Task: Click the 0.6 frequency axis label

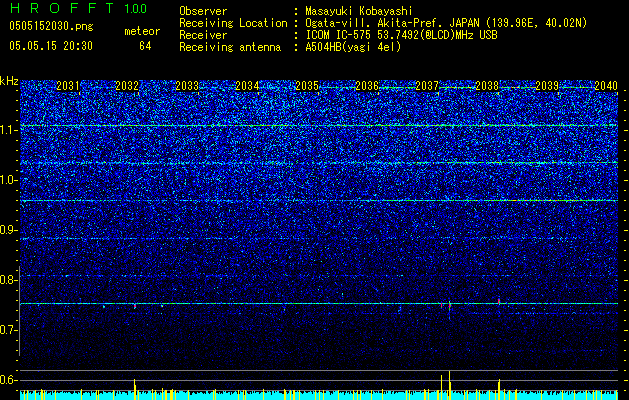Action: (x=8, y=380)
